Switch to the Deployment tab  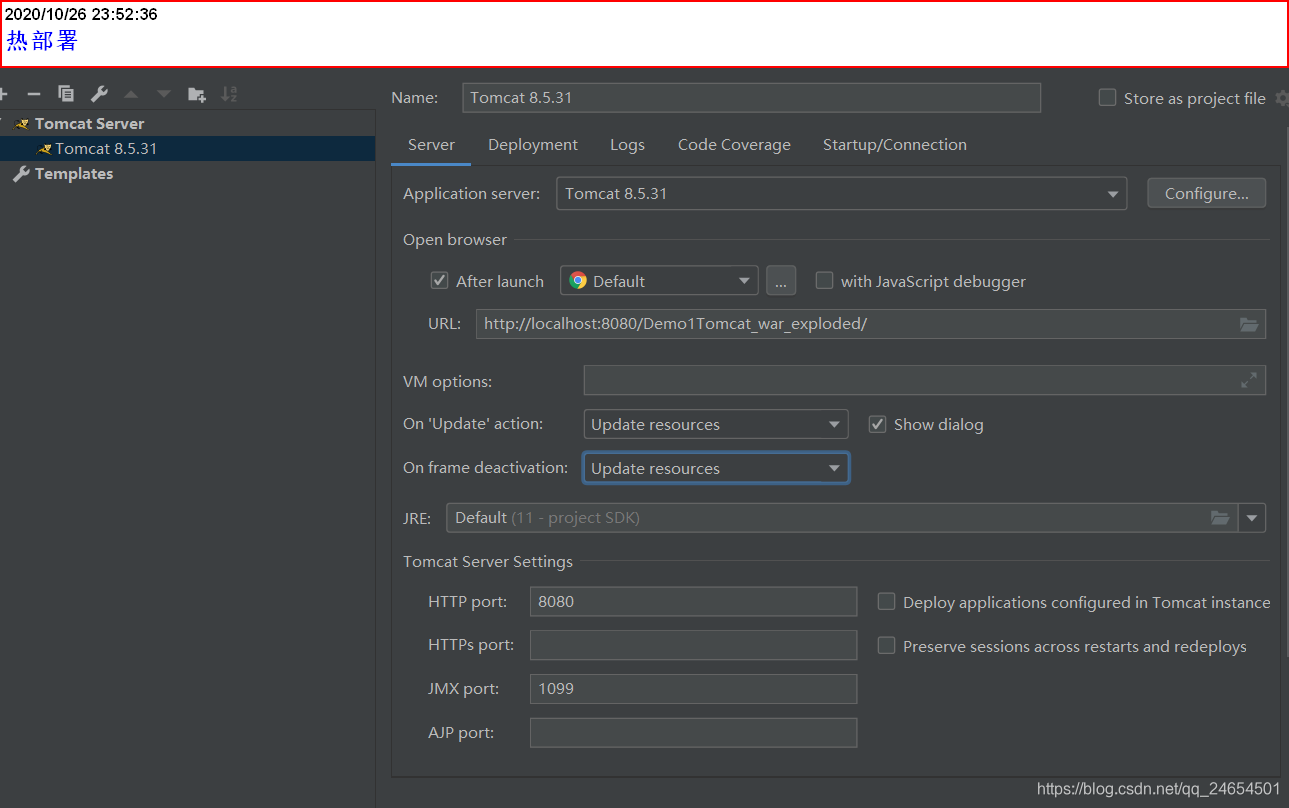pyautogui.click(x=533, y=145)
